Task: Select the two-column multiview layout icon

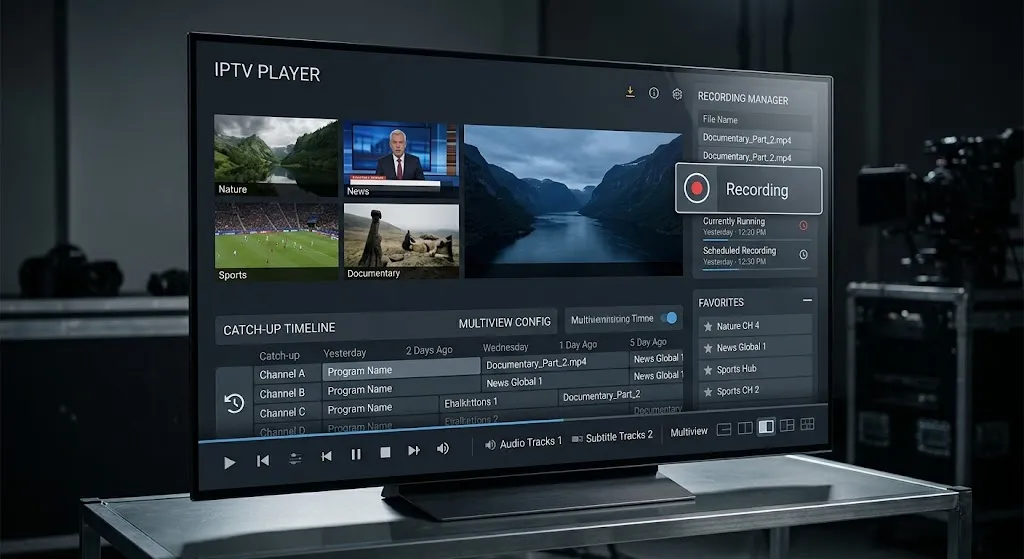Action: (745, 428)
